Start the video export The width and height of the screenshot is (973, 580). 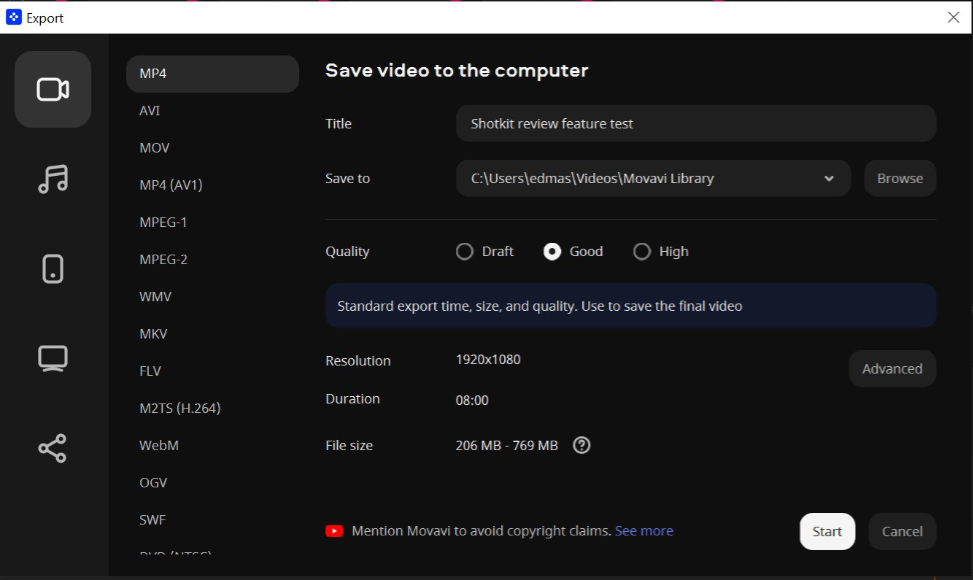click(827, 531)
